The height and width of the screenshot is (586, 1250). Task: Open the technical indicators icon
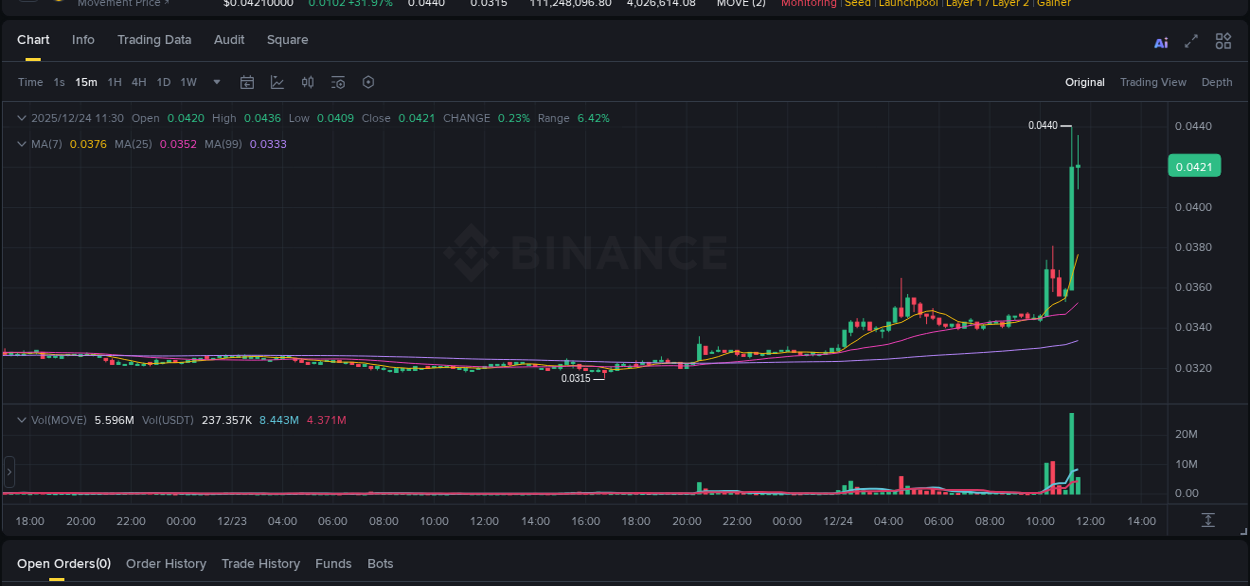click(x=277, y=82)
